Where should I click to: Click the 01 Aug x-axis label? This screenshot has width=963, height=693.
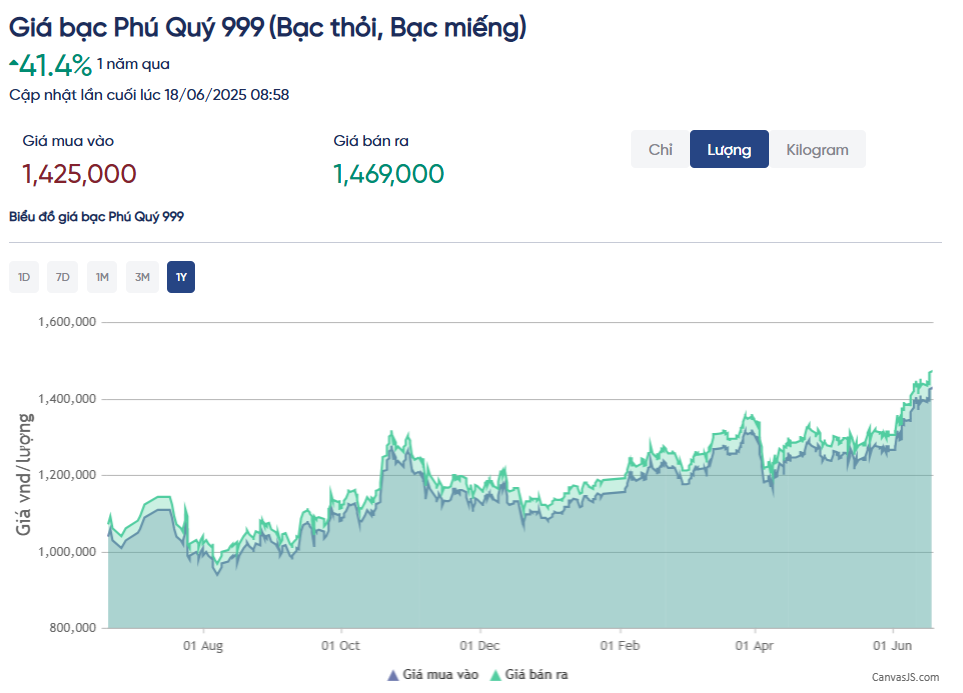point(203,646)
